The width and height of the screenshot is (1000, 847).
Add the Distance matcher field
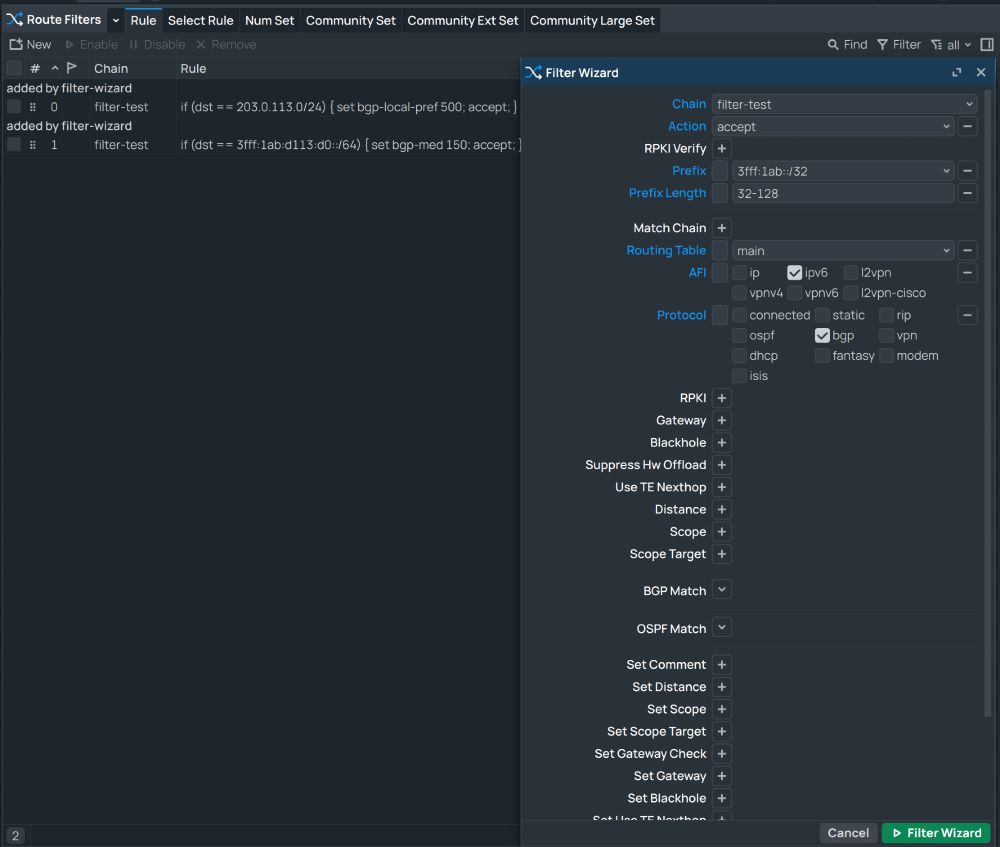click(x=721, y=510)
